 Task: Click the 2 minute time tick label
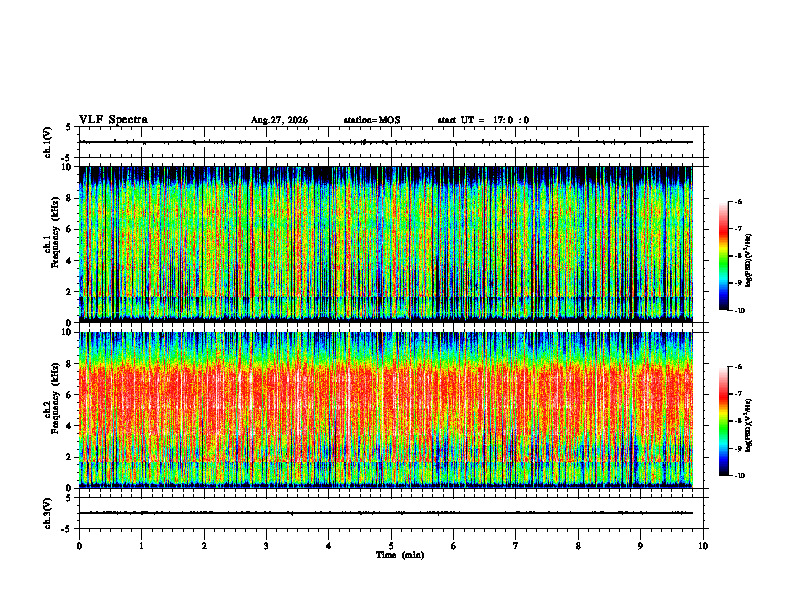pos(204,546)
